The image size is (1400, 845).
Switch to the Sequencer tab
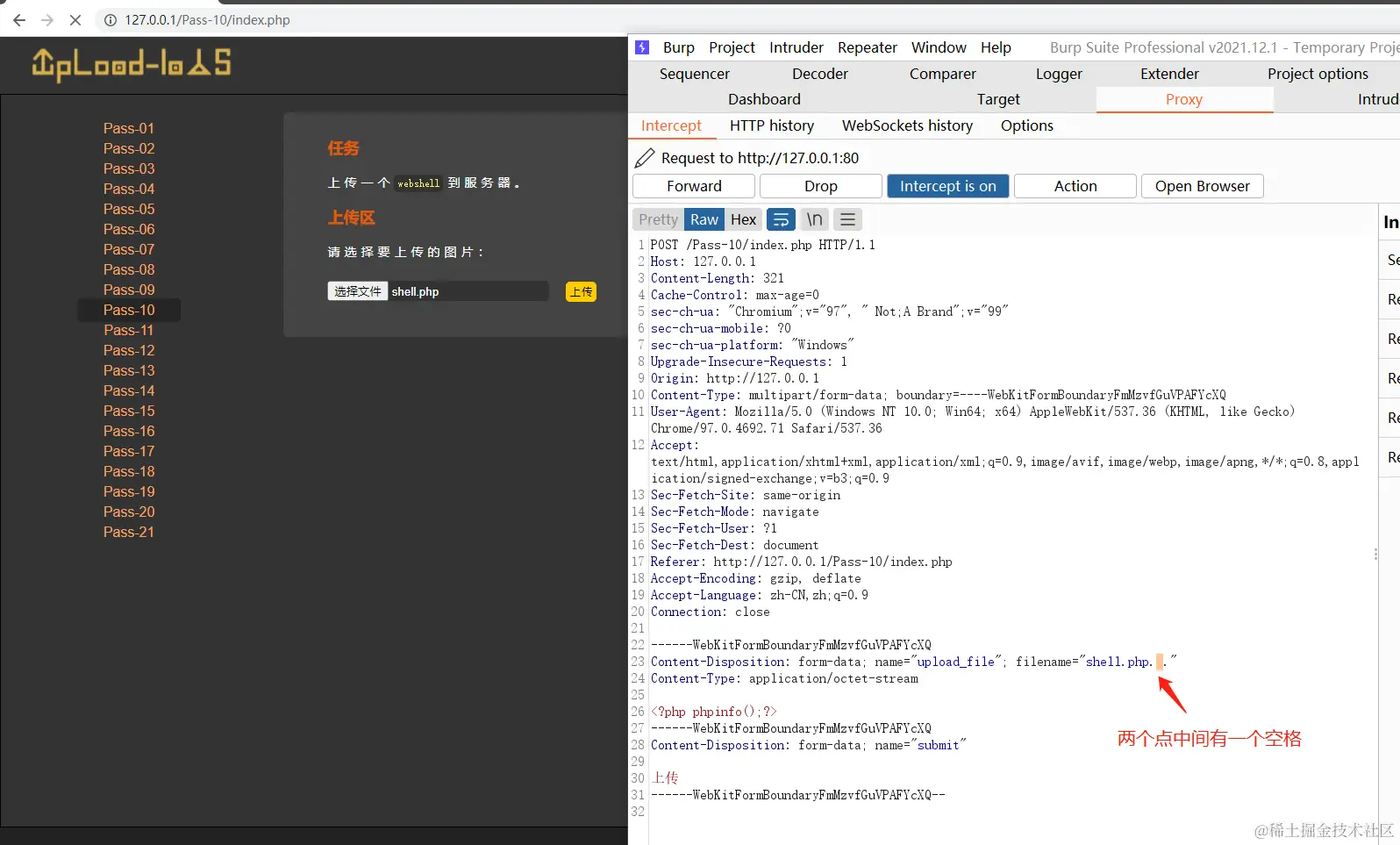click(695, 74)
